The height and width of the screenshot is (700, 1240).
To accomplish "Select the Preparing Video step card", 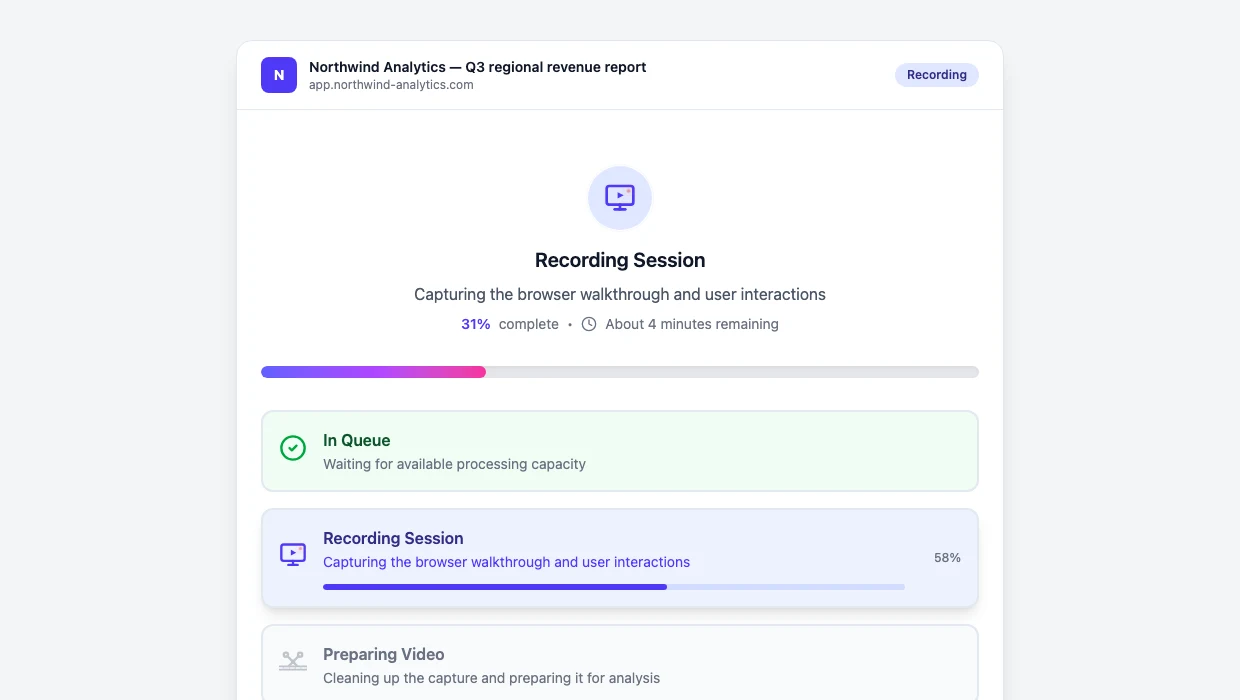I will coord(620,664).
